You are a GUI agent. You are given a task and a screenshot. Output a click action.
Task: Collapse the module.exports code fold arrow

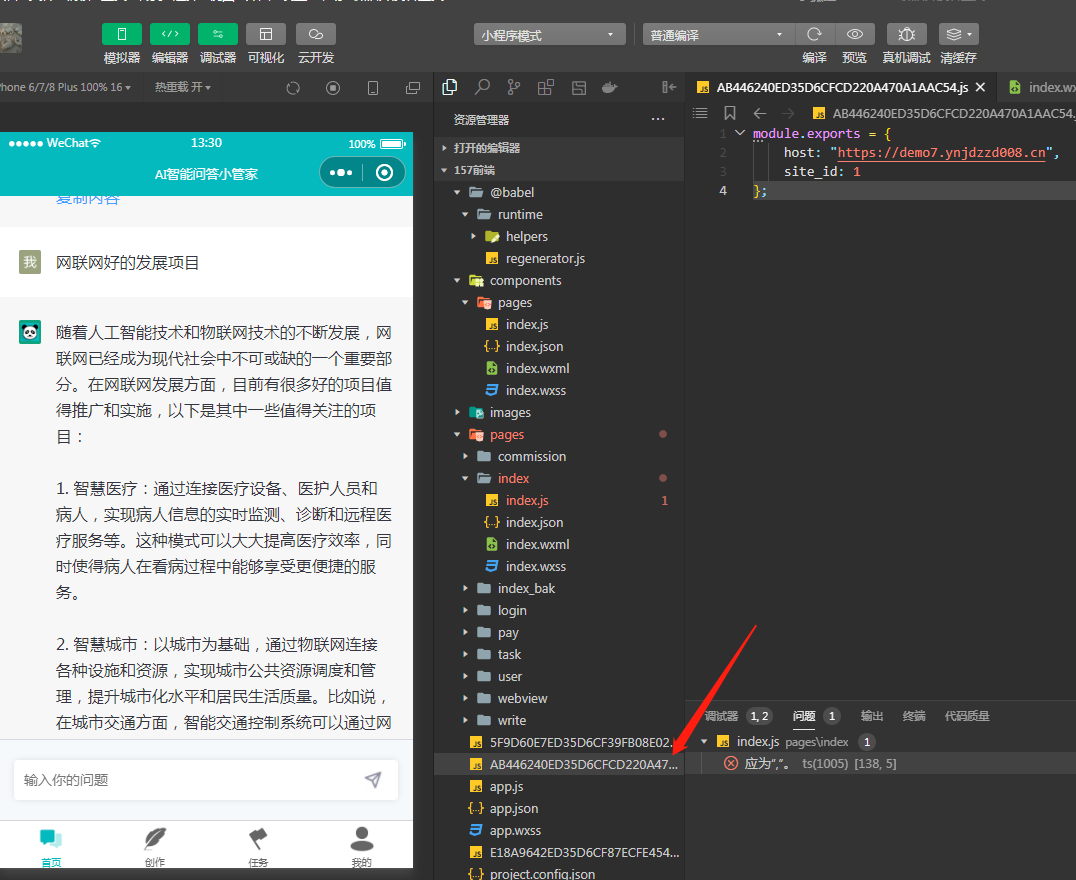click(x=740, y=133)
